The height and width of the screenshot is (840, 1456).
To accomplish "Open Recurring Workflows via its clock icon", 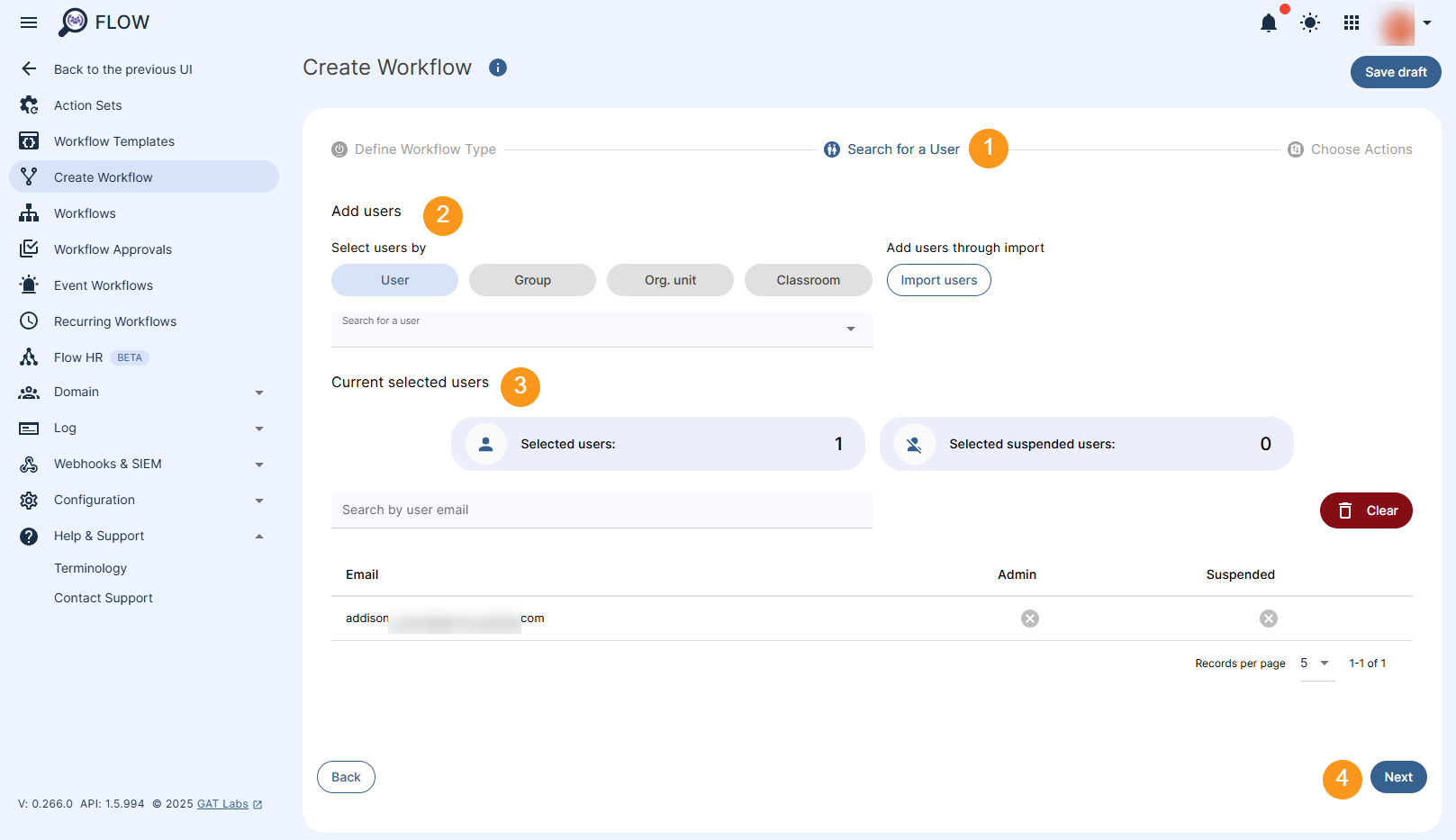I will click(x=29, y=321).
